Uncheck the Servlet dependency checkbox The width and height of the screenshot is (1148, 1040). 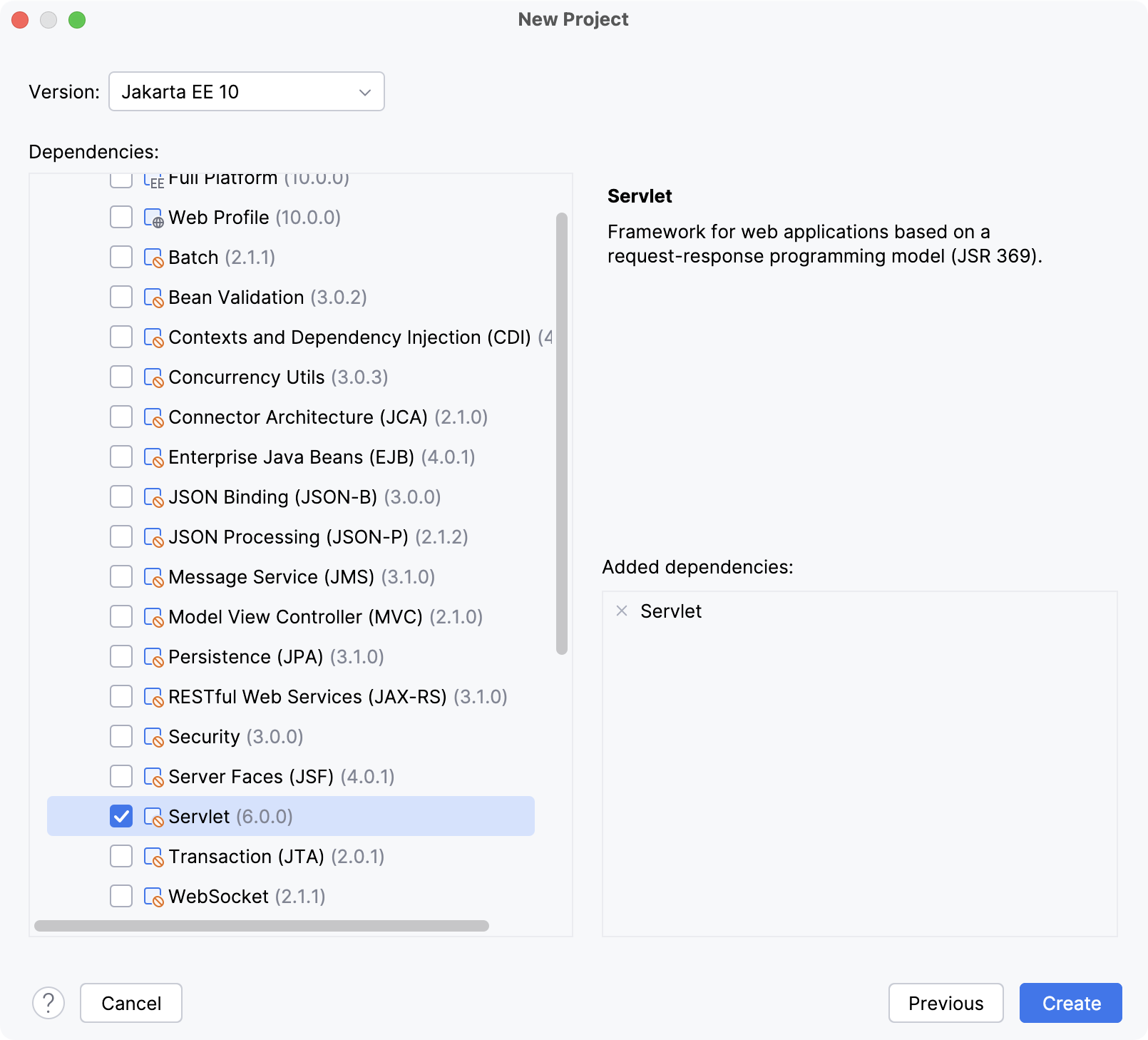121,816
